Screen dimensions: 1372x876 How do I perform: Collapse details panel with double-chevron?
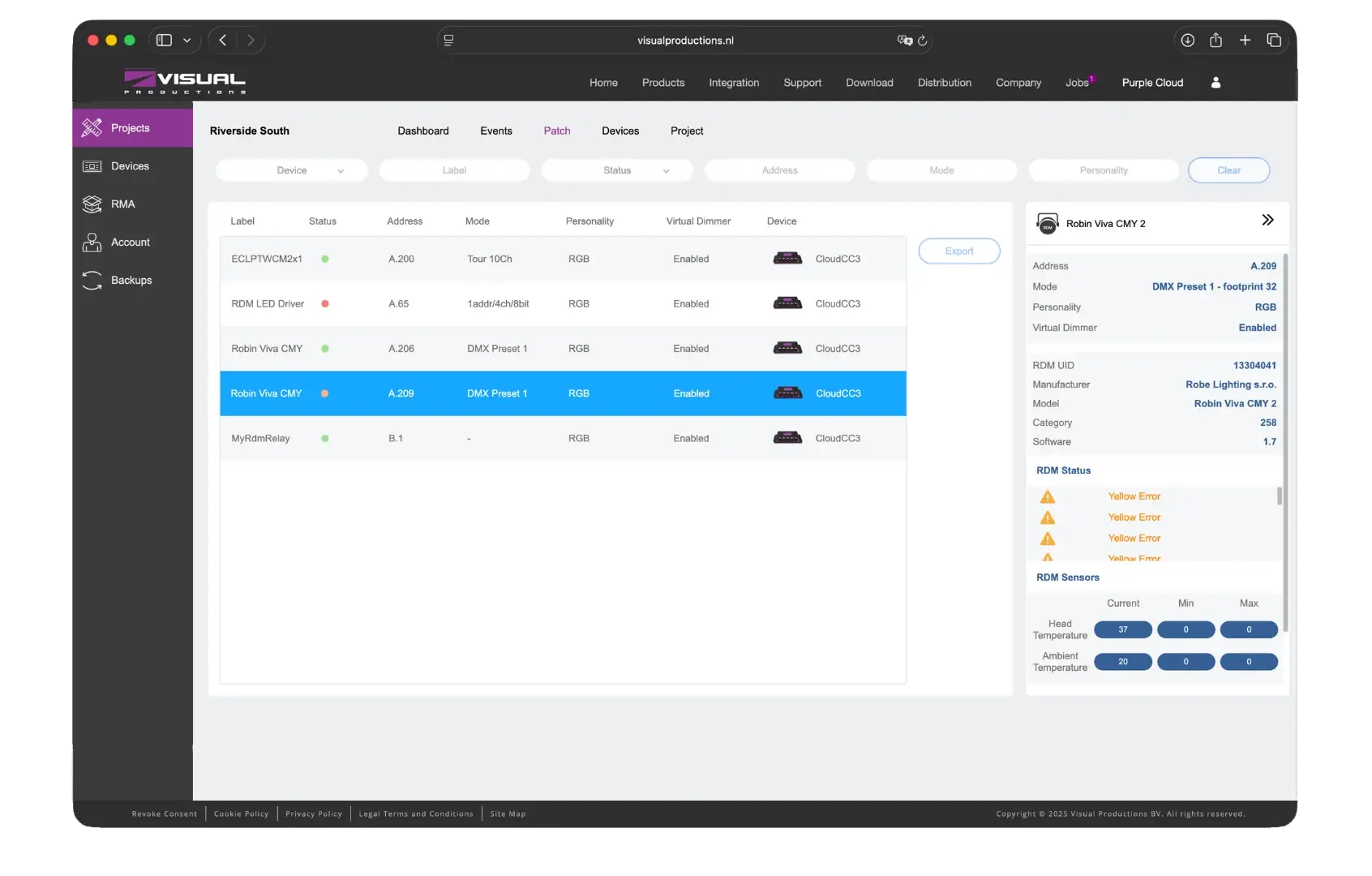(1267, 221)
